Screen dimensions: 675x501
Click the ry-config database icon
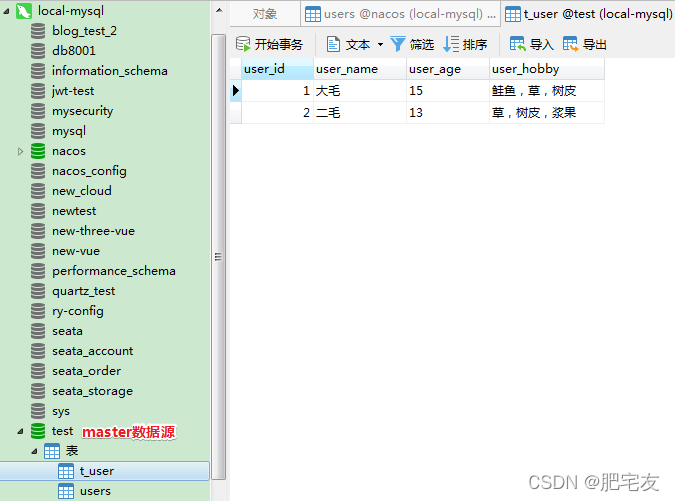38,311
